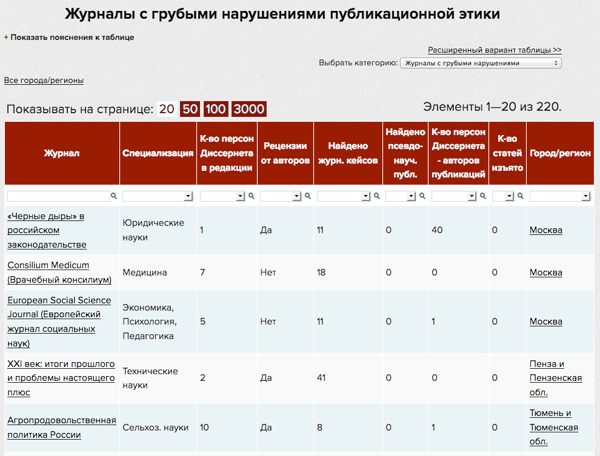Show 20 items per page
The image size is (600, 456).
[166, 109]
